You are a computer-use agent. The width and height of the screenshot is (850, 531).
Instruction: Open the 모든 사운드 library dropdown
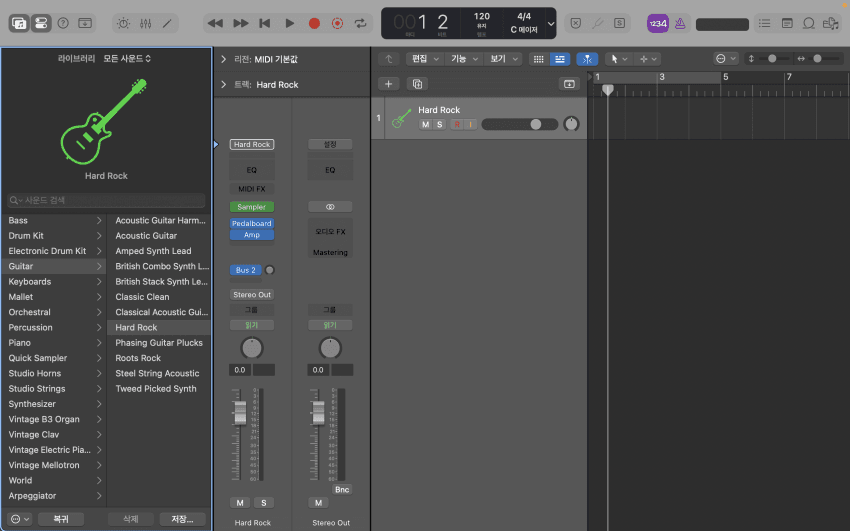tap(128, 59)
